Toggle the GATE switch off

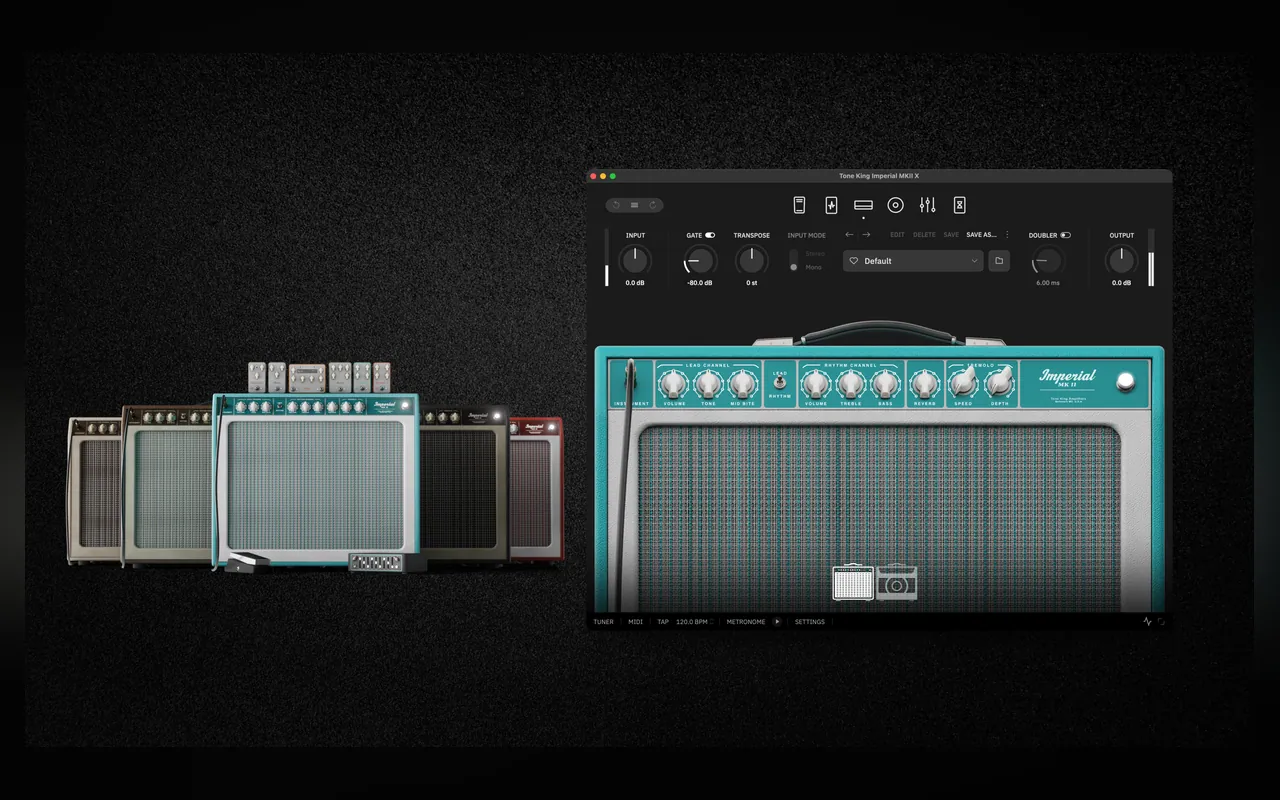(x=710, y=235)
